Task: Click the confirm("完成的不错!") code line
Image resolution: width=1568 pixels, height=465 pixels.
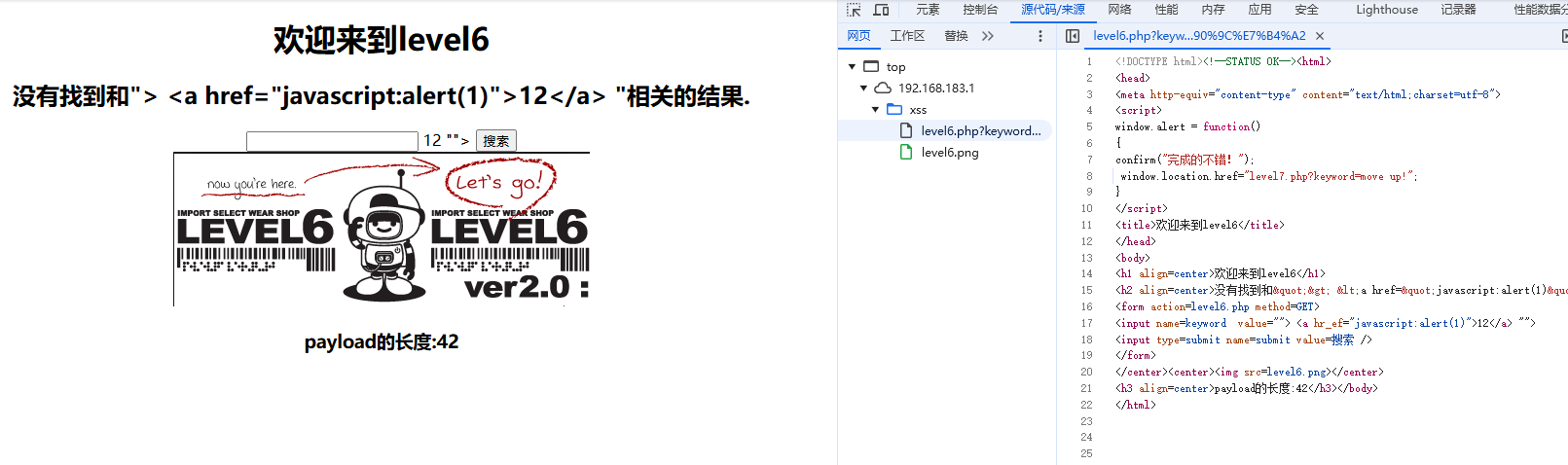Action: [x=1185, y=160]
